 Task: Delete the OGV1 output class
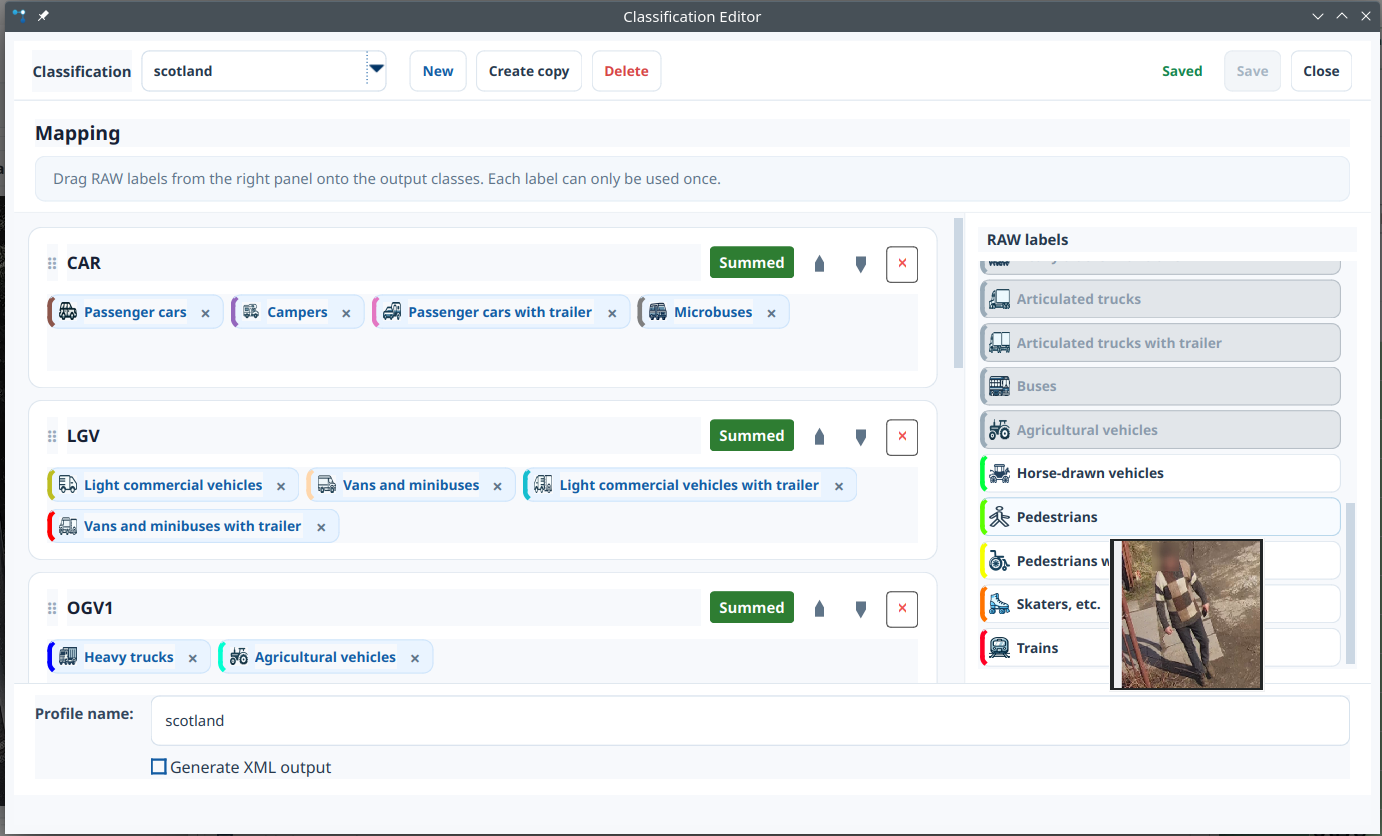[902, 609]
